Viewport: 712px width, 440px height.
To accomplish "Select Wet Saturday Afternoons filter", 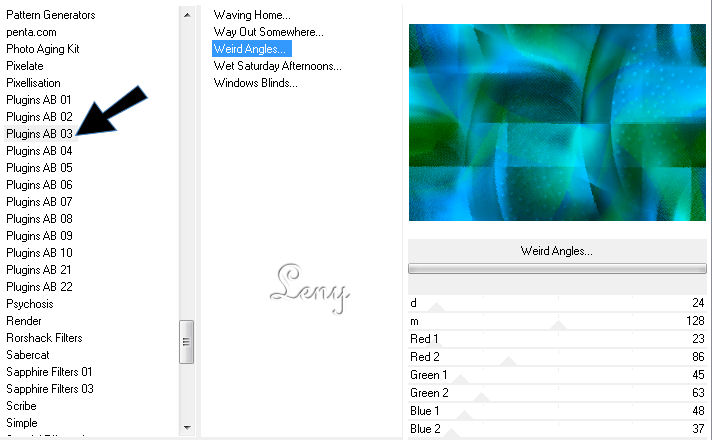I will click(277, 66).
